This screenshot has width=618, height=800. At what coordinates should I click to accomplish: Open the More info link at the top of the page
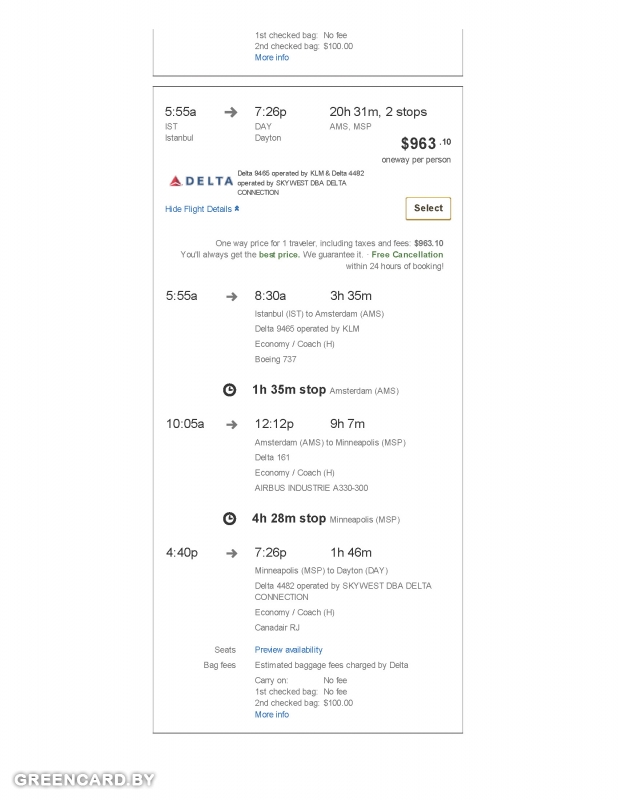[272, 58]
